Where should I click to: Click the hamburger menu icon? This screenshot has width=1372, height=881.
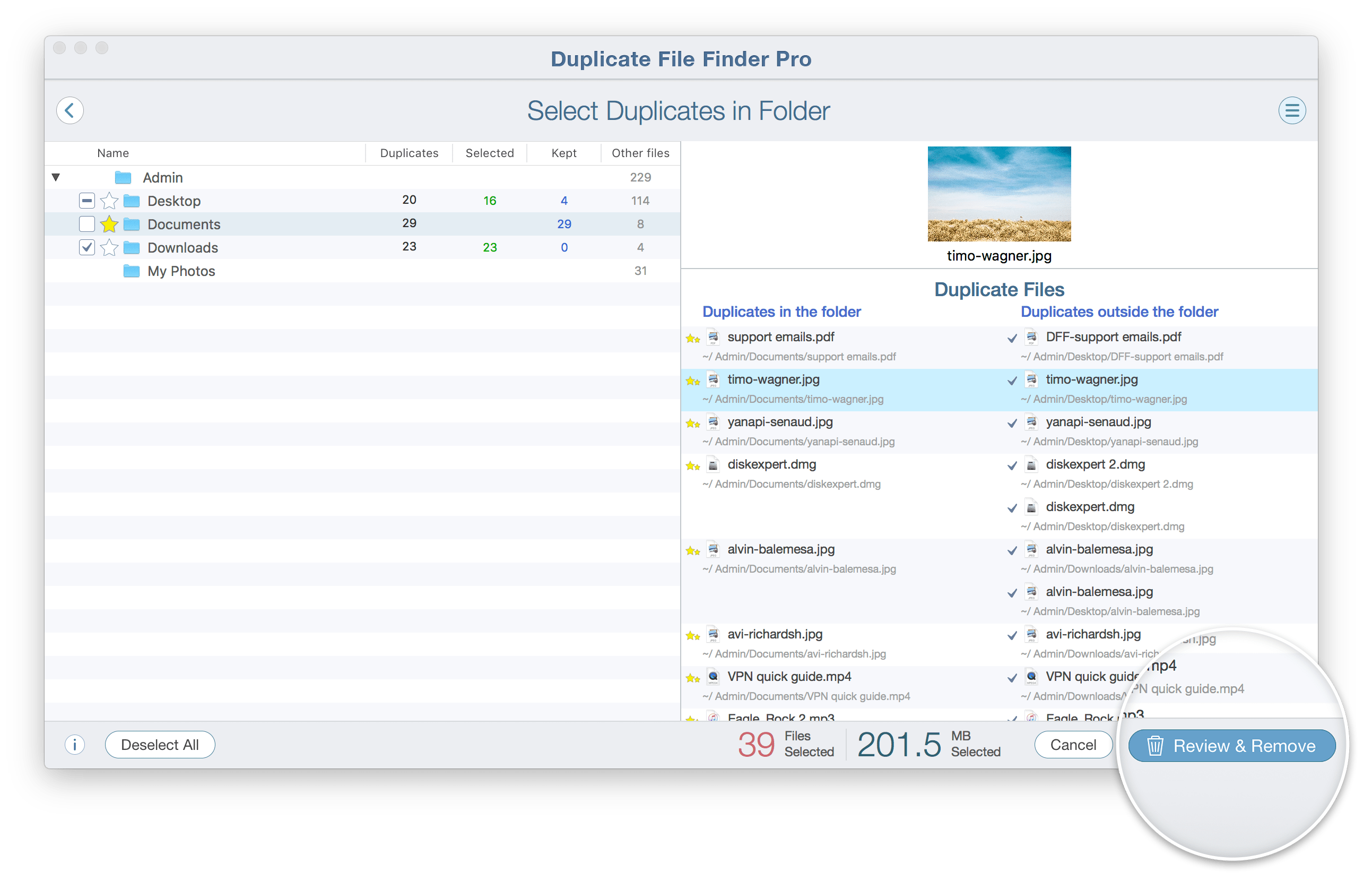point(1291,110)
